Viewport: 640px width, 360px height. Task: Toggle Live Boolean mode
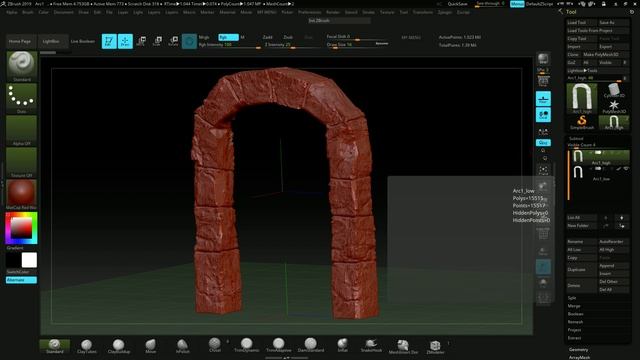[83, 41]
